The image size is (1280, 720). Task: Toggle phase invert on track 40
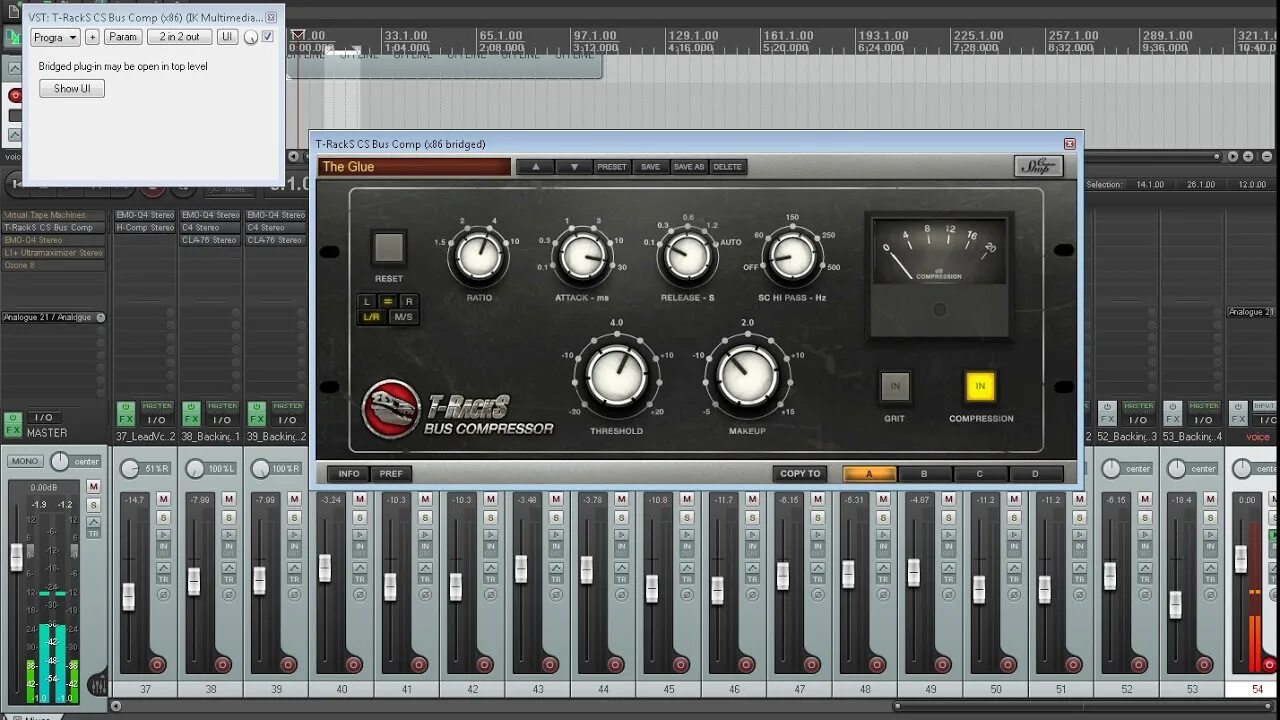pyautogui.click(x=359, y=594)
